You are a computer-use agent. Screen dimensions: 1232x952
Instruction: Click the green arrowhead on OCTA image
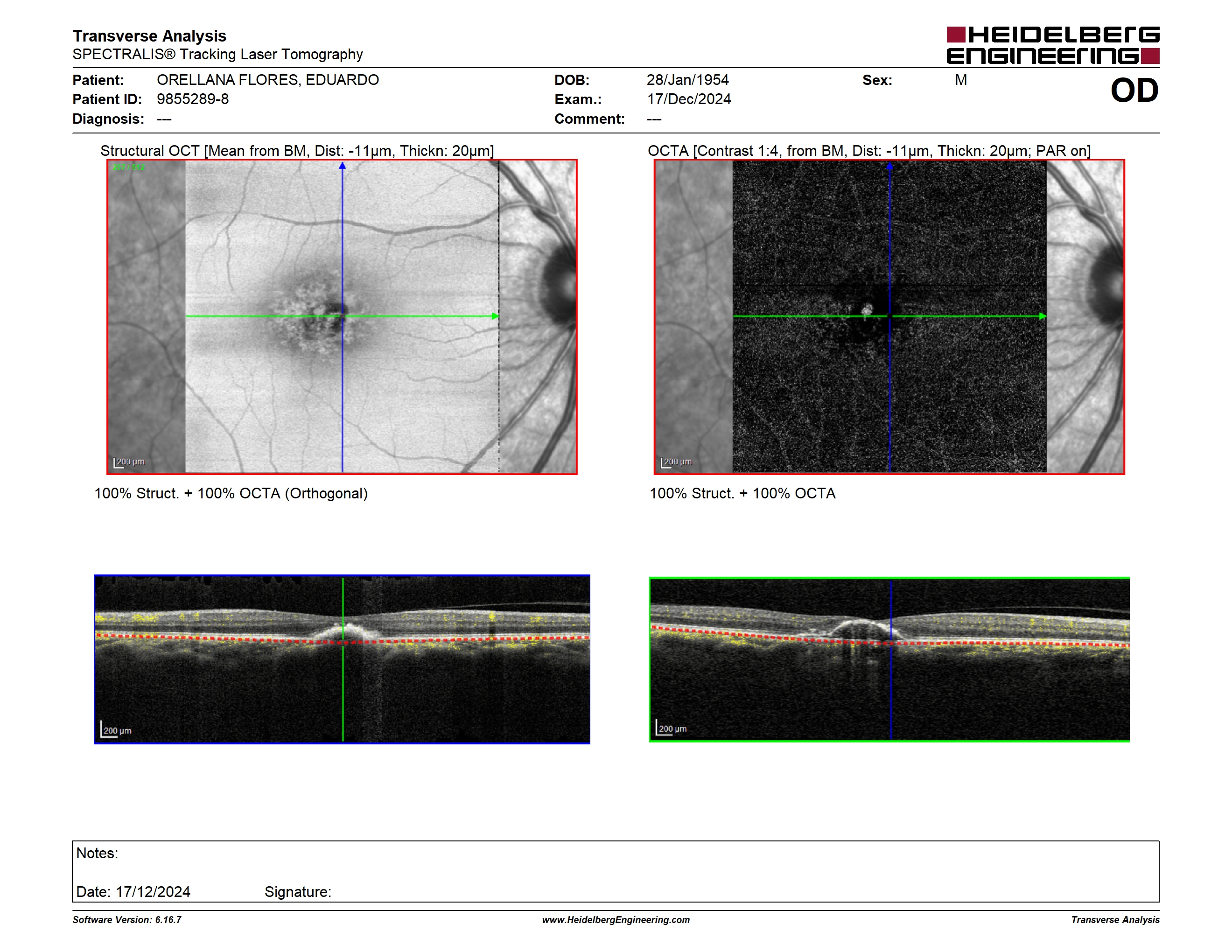pos(1043,316)
